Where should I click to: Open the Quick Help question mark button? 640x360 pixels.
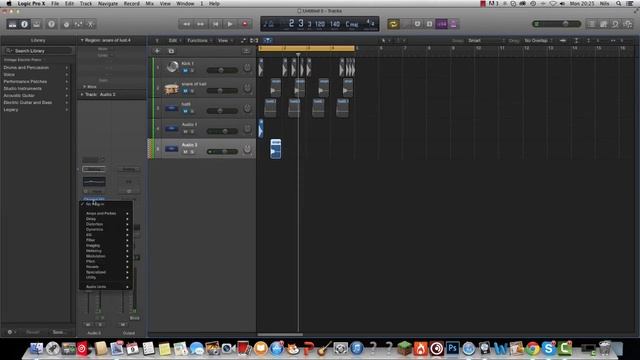(x=51, y=24)
